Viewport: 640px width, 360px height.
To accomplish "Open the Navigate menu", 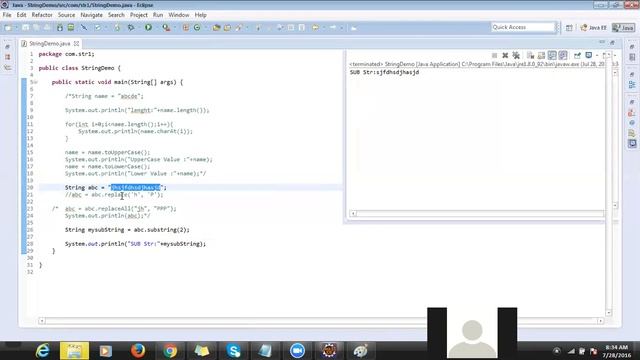I will coord(91,15).
